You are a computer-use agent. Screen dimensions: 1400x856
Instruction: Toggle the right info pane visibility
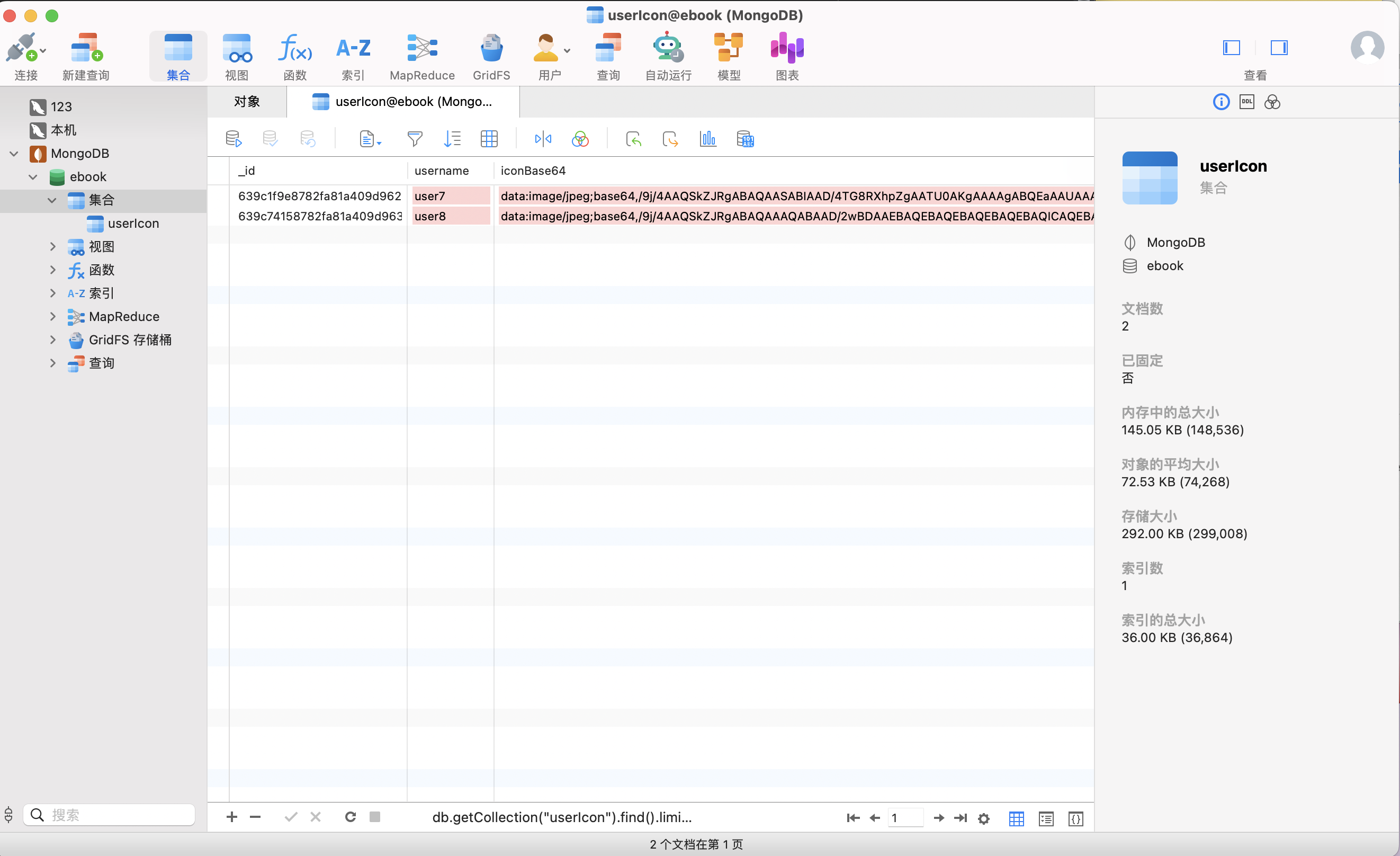1279,48
